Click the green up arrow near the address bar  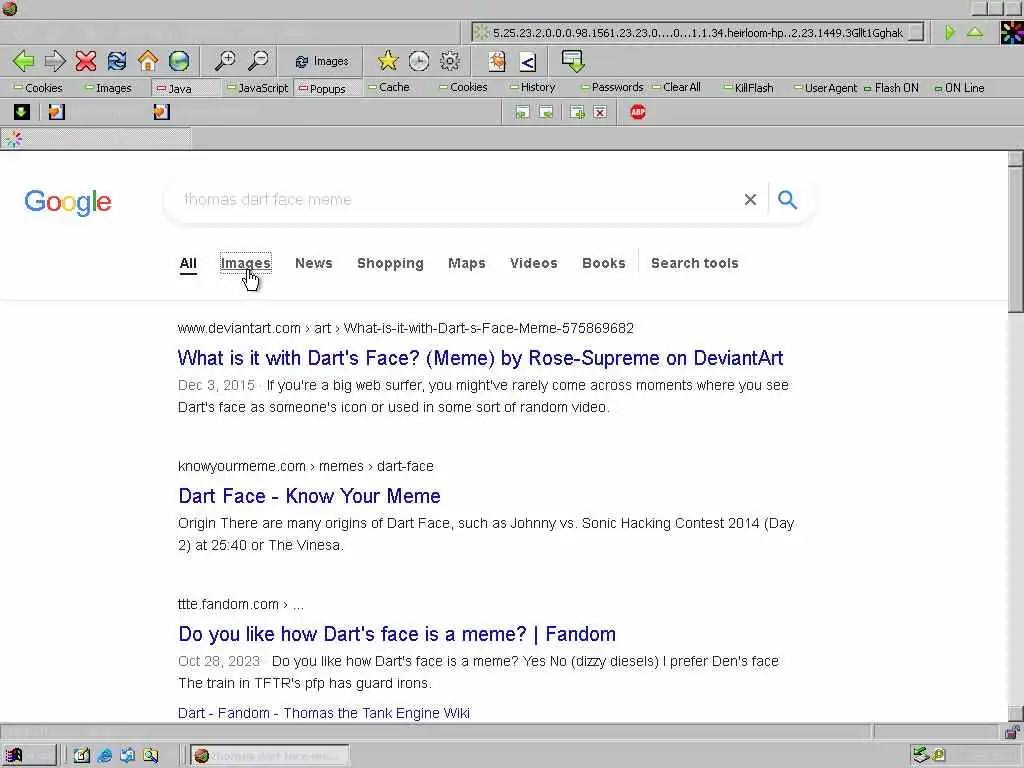pyautogui.click(x=974, y=32)
